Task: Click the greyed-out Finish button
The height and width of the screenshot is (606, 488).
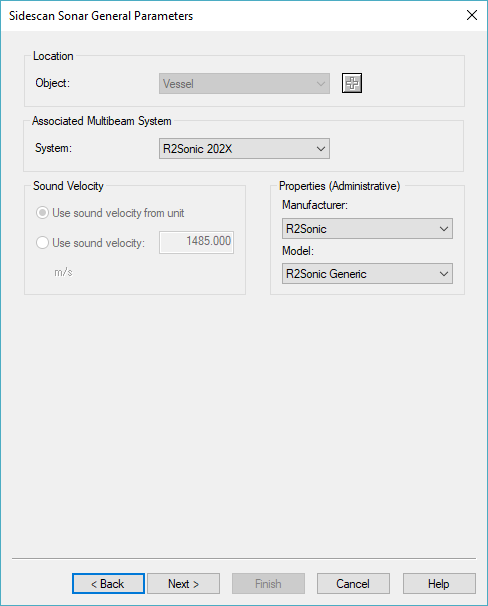Action: pyautogui.click(x=268, y=584)
